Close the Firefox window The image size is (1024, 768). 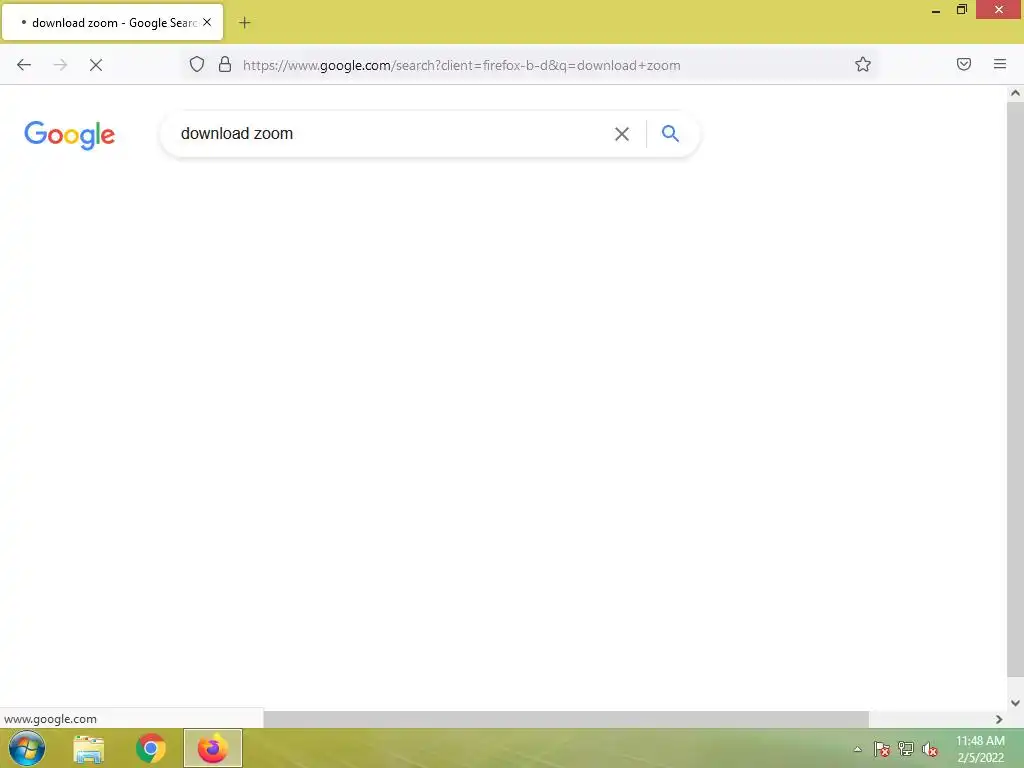(x=999, y=10)
